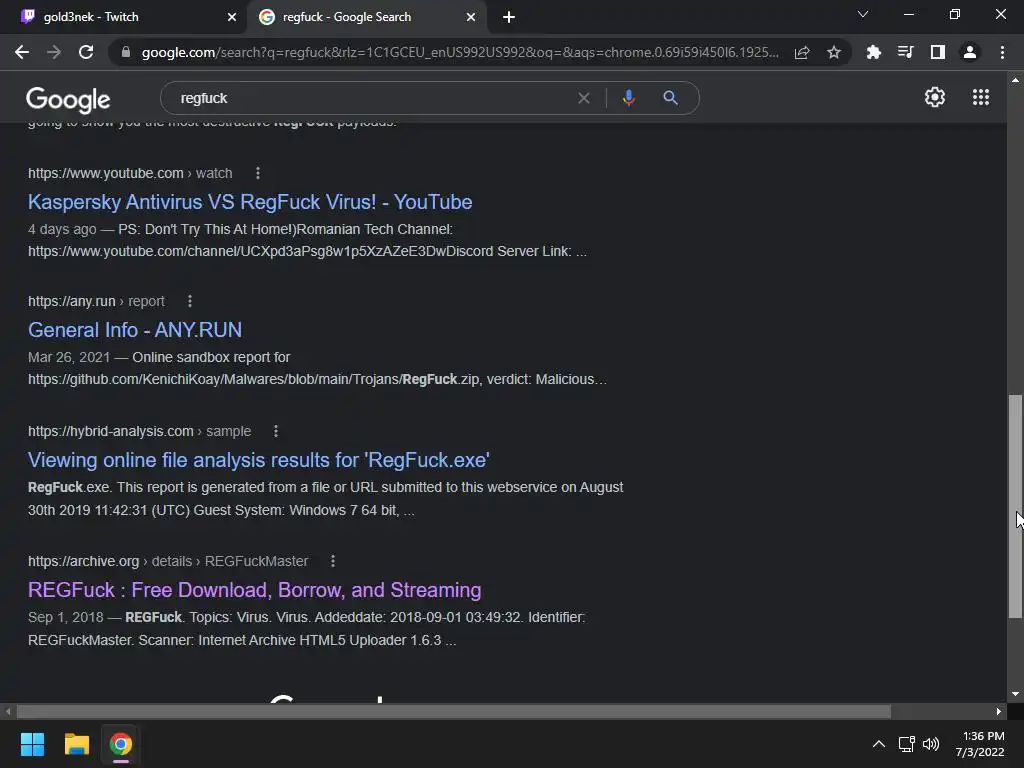Open the Chrome profile menu
This screenshot has height=768, width=1024.
point(970,52)
